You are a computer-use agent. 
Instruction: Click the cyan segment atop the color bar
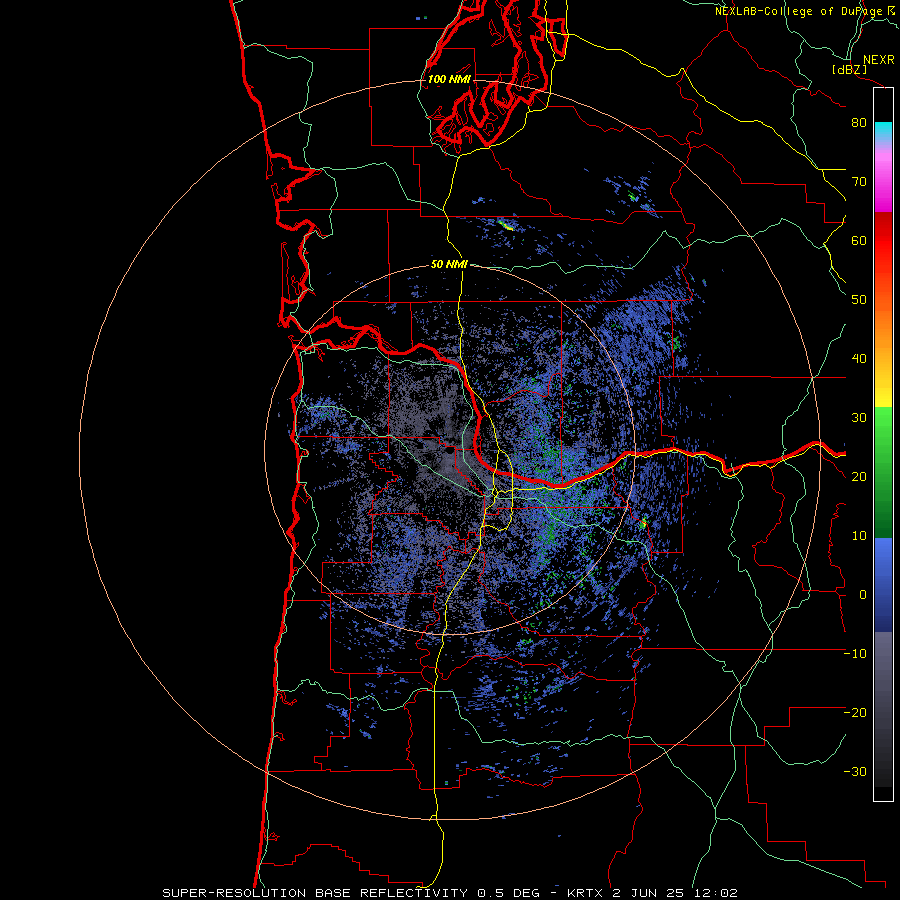(x=883, y=132)
